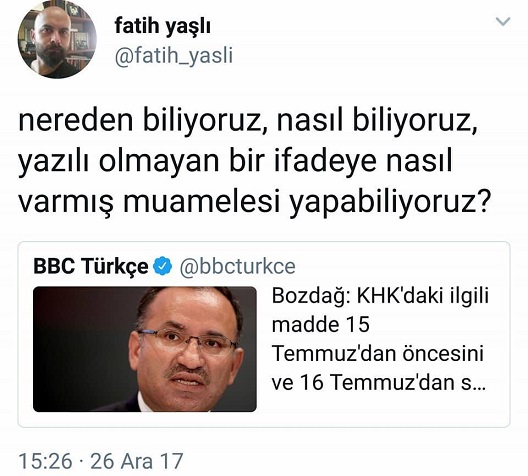
Task: Open the @bbcturkce handle
Action: pos(237,266)
